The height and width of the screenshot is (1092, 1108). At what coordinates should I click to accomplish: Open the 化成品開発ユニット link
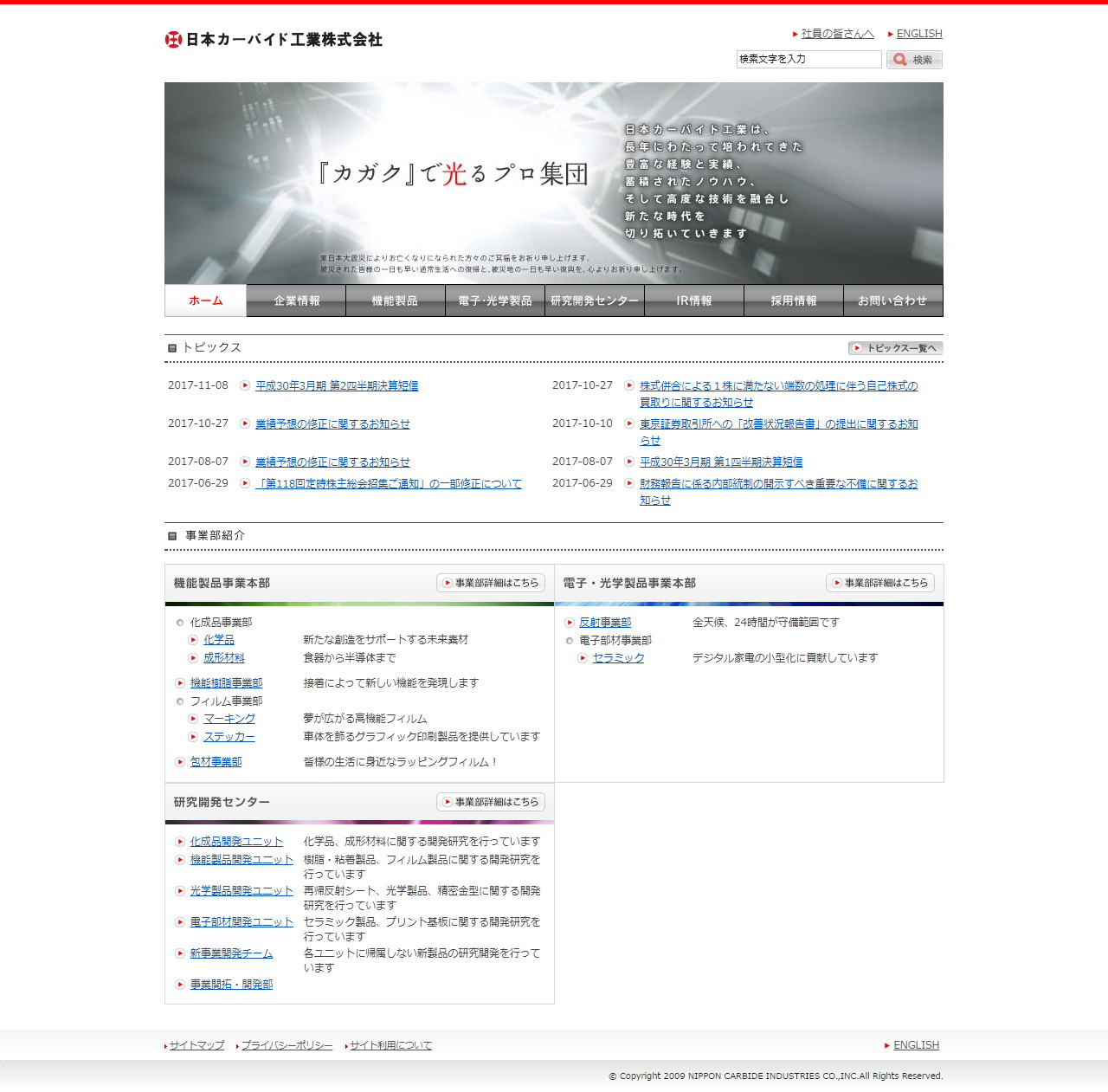coord(236,842)
